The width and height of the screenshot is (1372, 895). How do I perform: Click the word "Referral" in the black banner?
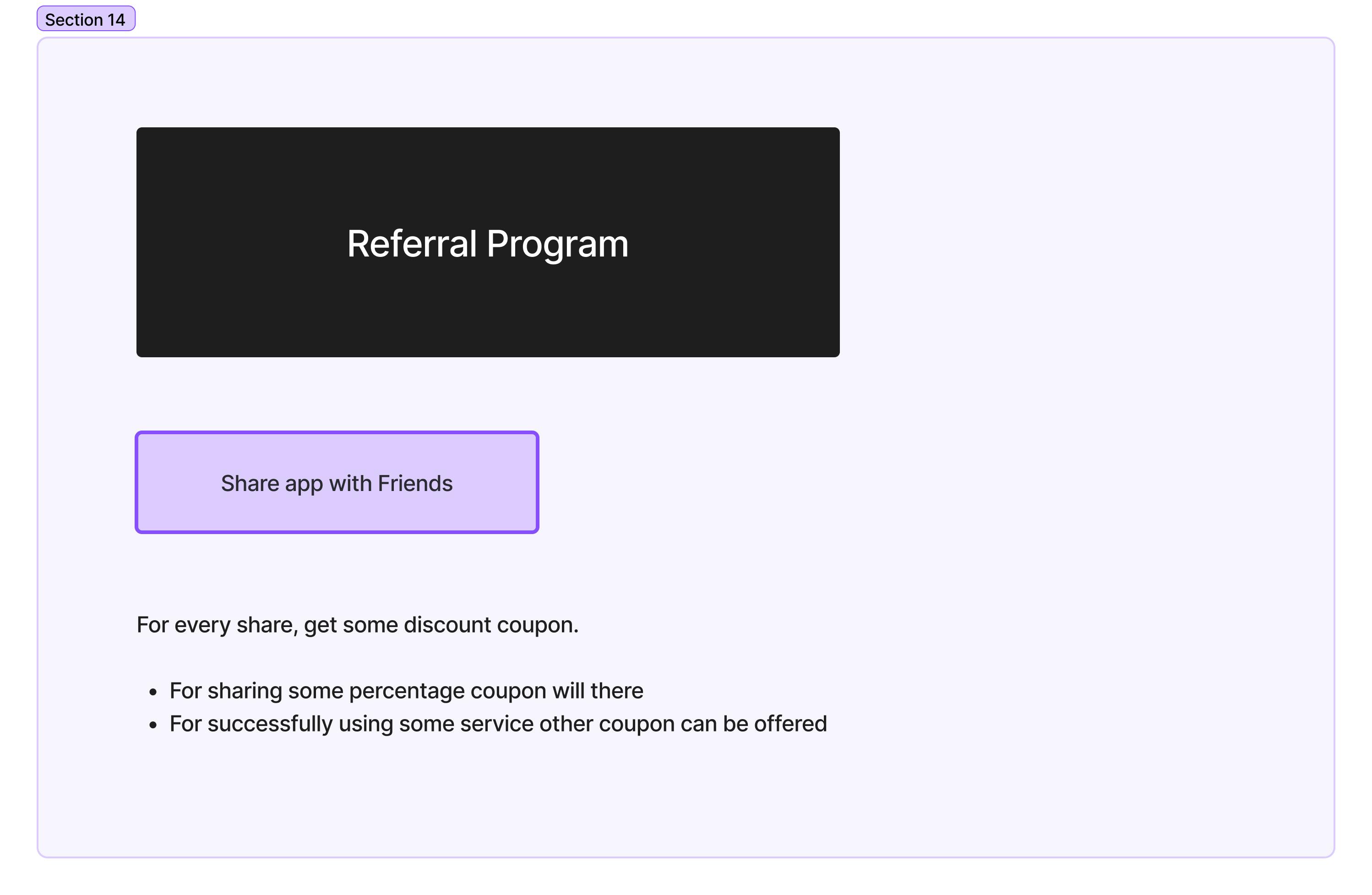coord(412,243)
